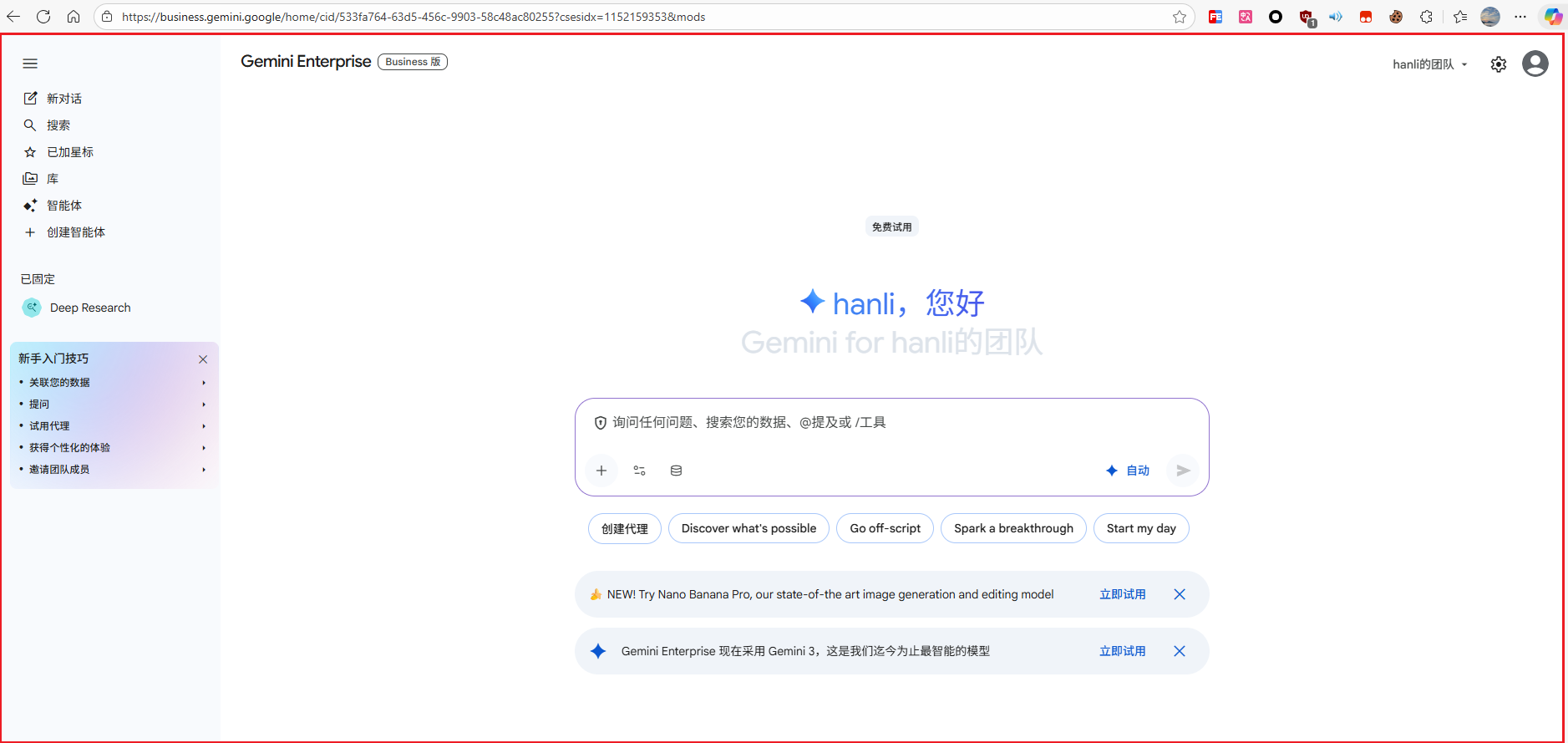Open the 自动 model selector
Screen dimensions: 1568x743
pyautogui.click(x=1128, y=471)
